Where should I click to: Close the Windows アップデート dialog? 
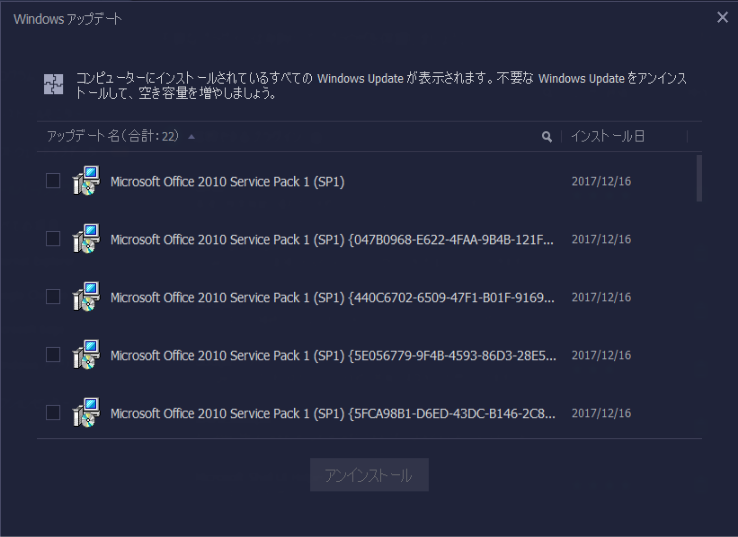pyautogui.click(x=722, y=17)
